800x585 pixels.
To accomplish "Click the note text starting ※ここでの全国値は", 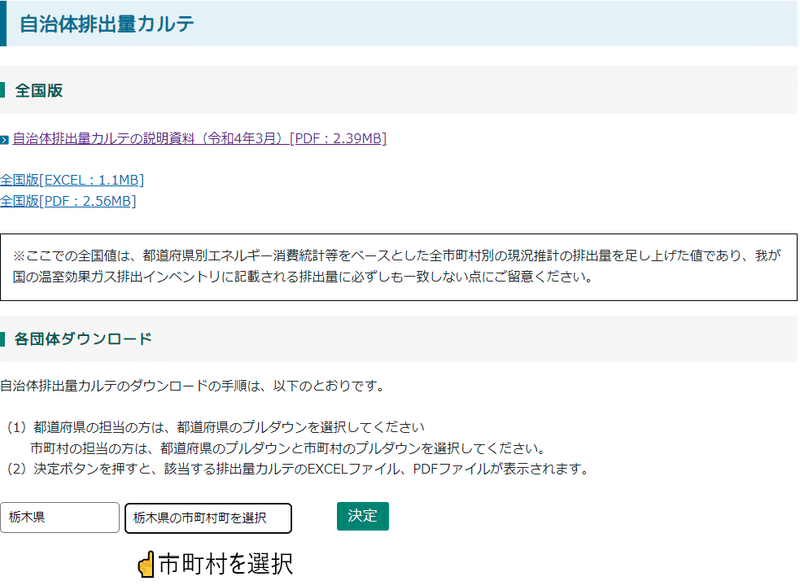I will click(x=397, y=266).
